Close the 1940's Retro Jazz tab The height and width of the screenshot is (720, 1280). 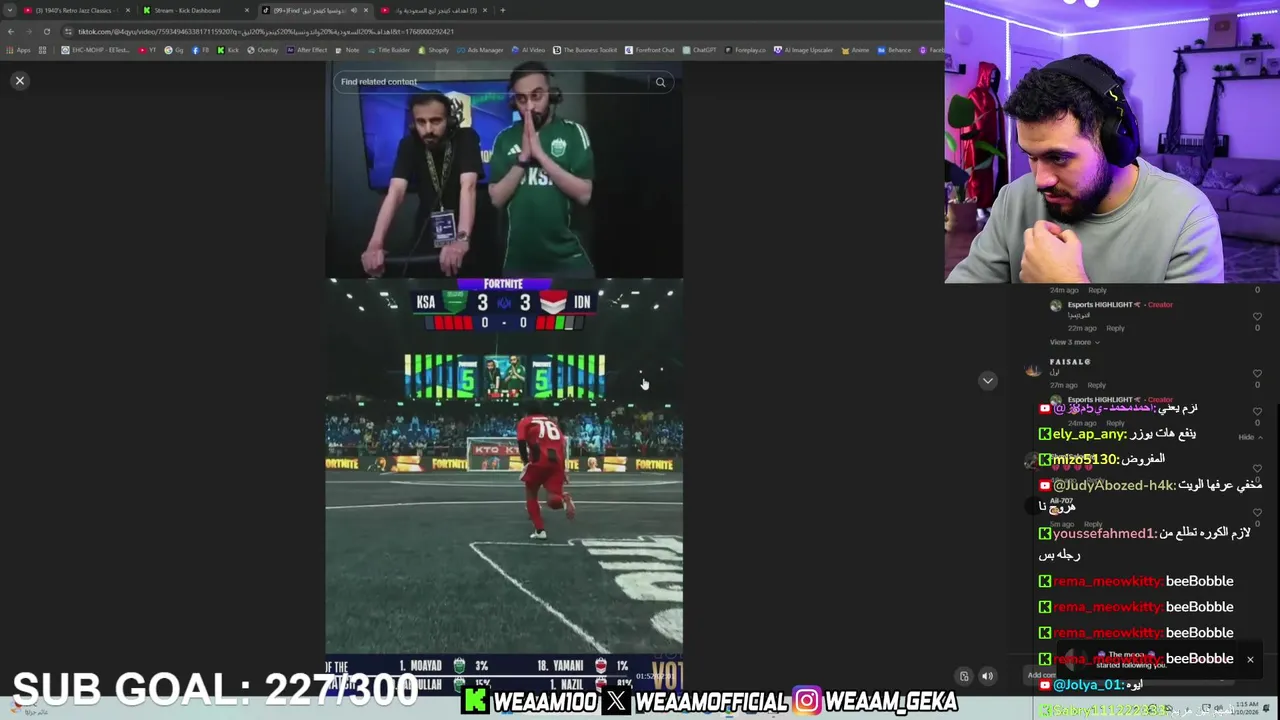[x=127, y=10]
